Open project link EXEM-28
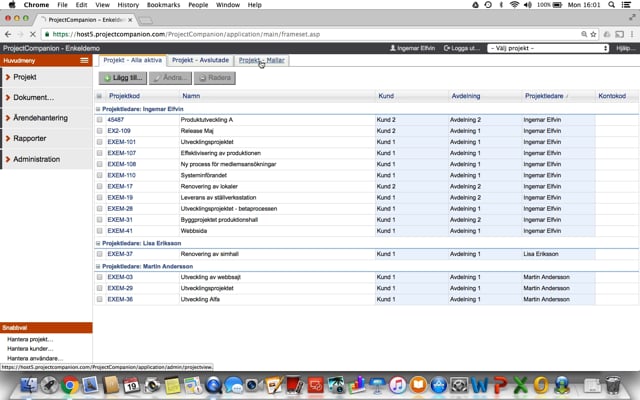Image resolution: width=640 pixels, height=400 pixels. pos(120,209)
